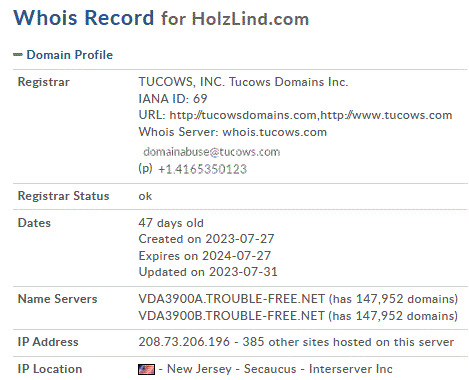Click the Updated on 2023-07-31 date
Screen dimensions: 469x380
(208, 272)
